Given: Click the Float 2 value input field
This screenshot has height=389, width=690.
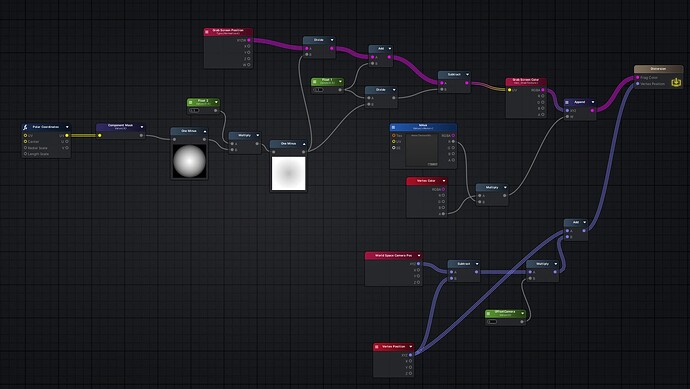Looking at the screenshot, I should coord(195,110).
